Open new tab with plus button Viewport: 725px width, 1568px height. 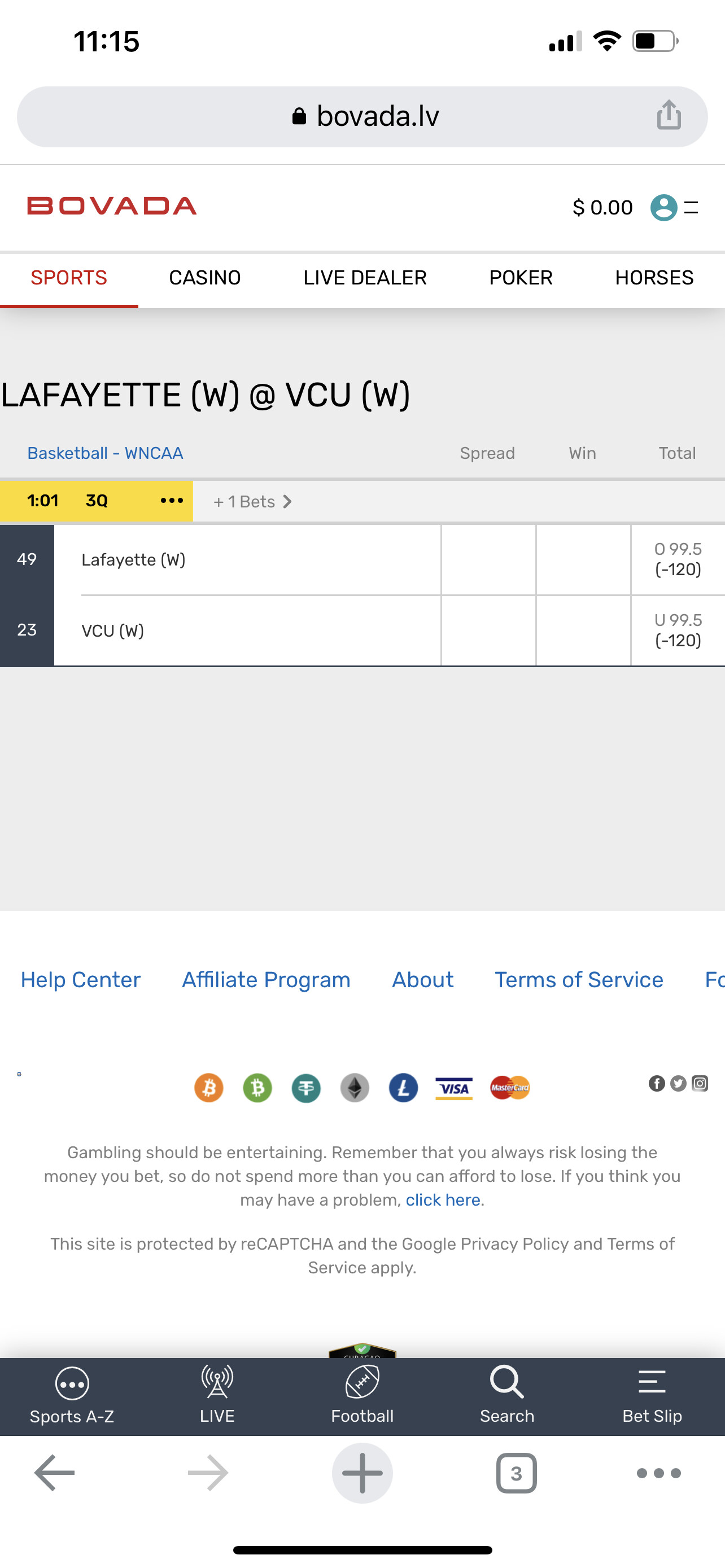[362, 1473]
